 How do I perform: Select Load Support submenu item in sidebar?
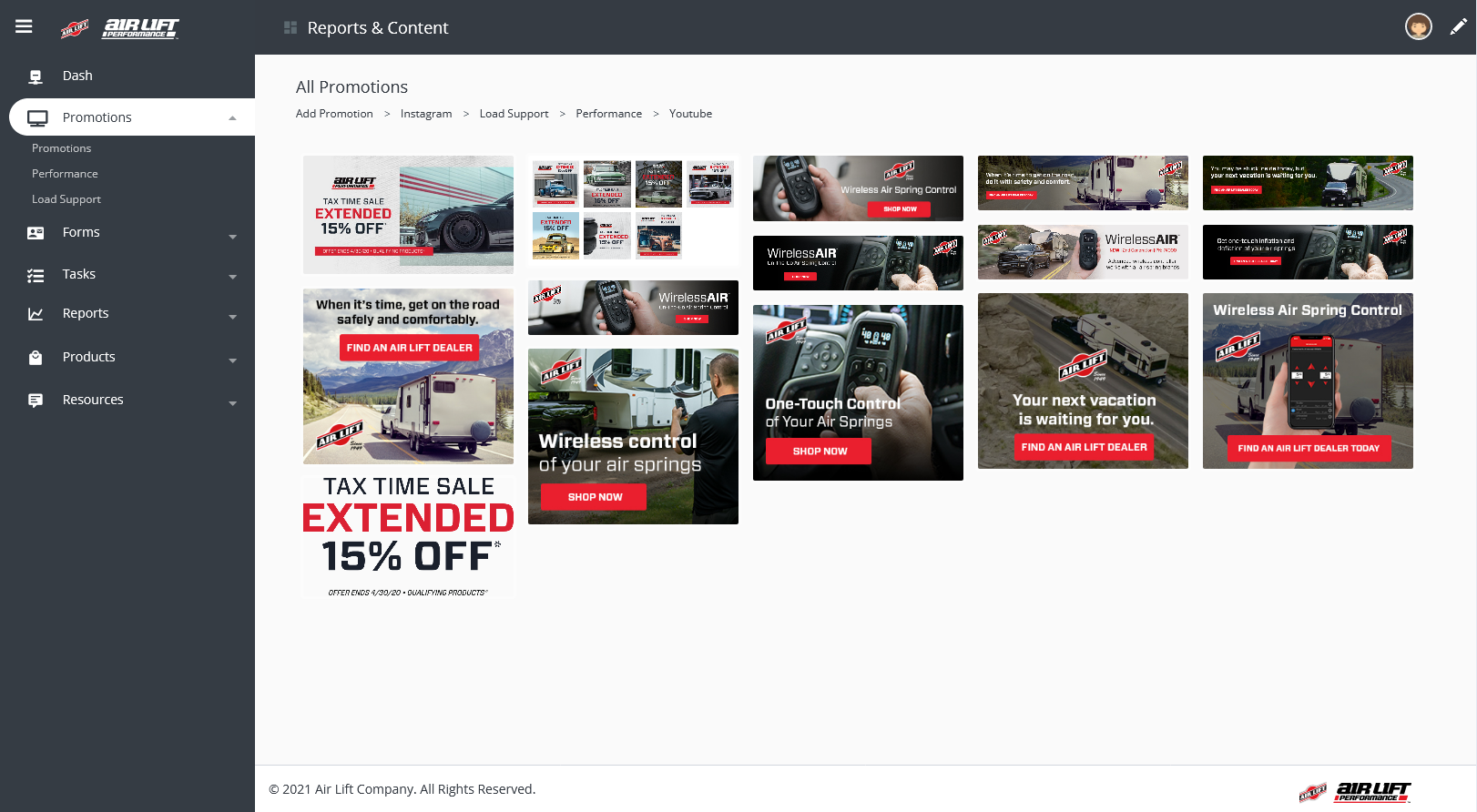click(x=66, y=199)
